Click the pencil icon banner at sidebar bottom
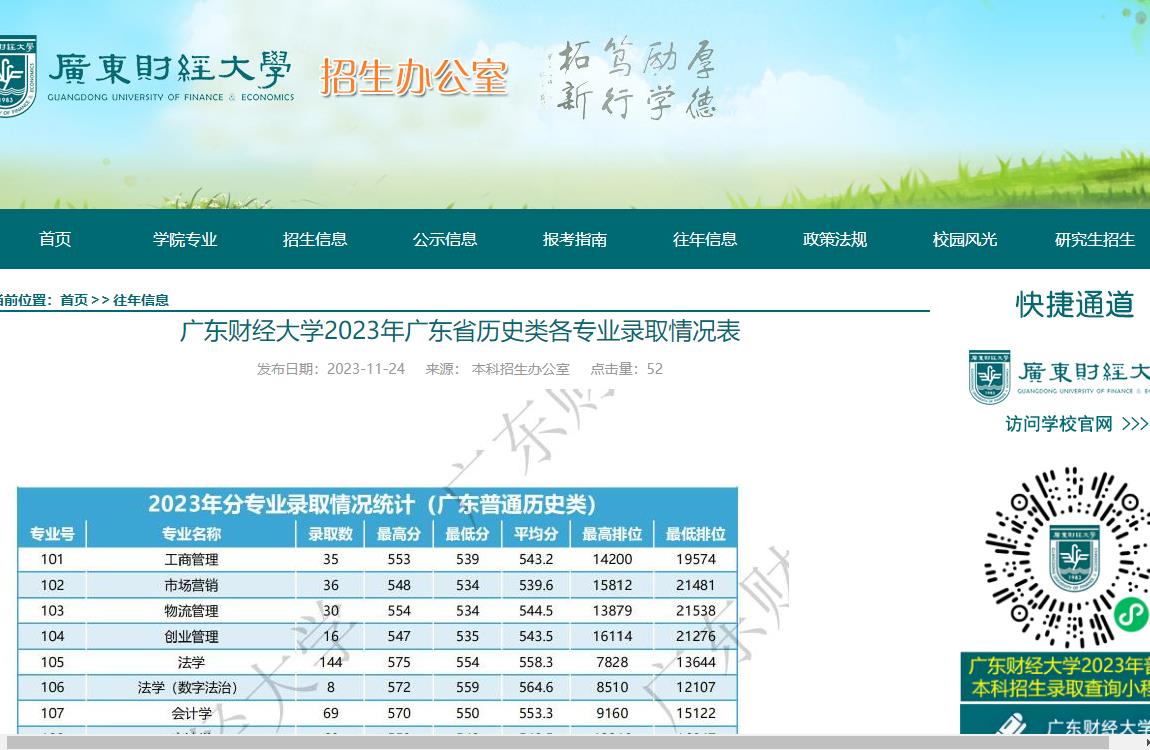1150x750 pixels. click(x=1055, y=720)
